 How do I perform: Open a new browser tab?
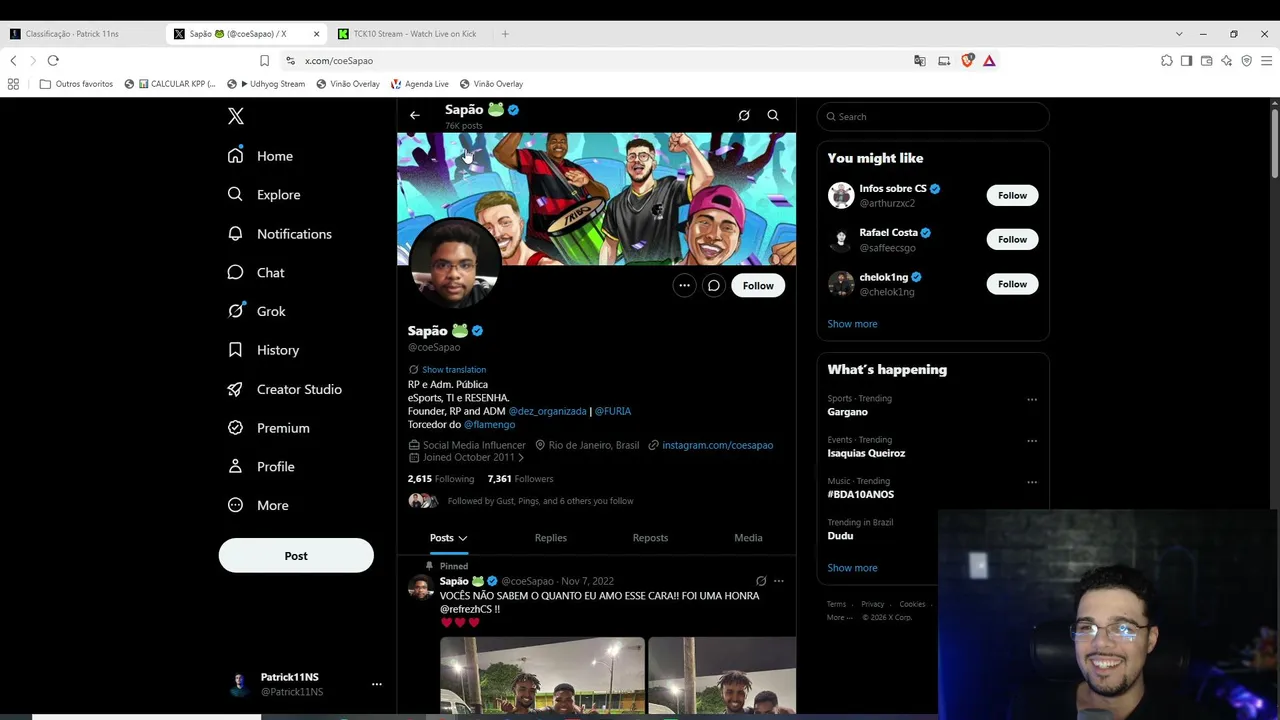(x=505, y=34)
